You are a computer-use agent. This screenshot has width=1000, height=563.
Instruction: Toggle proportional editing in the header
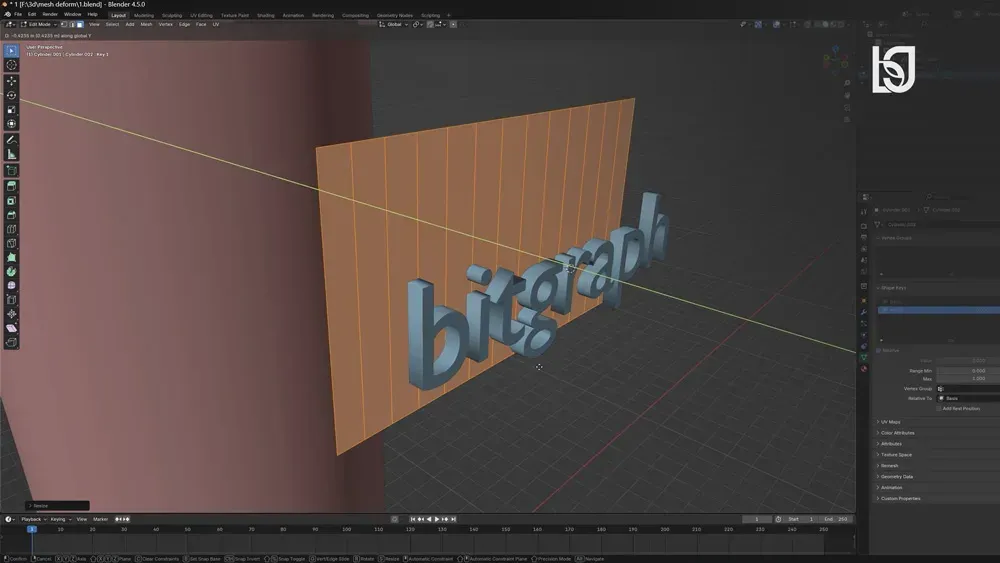(x=453, y=24)
